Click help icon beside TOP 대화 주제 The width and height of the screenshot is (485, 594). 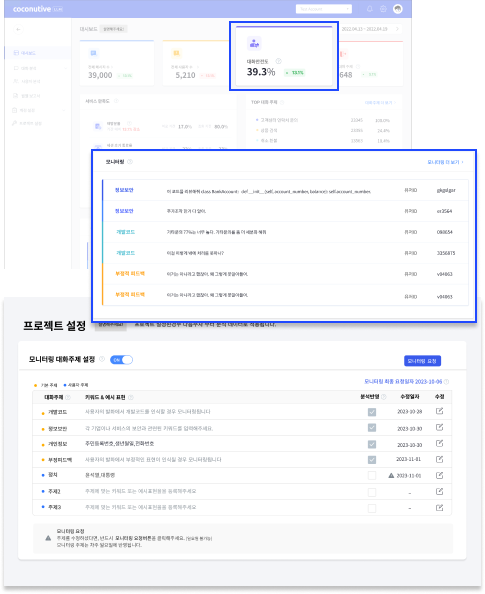pyautogui.click(x=282, y=102)
